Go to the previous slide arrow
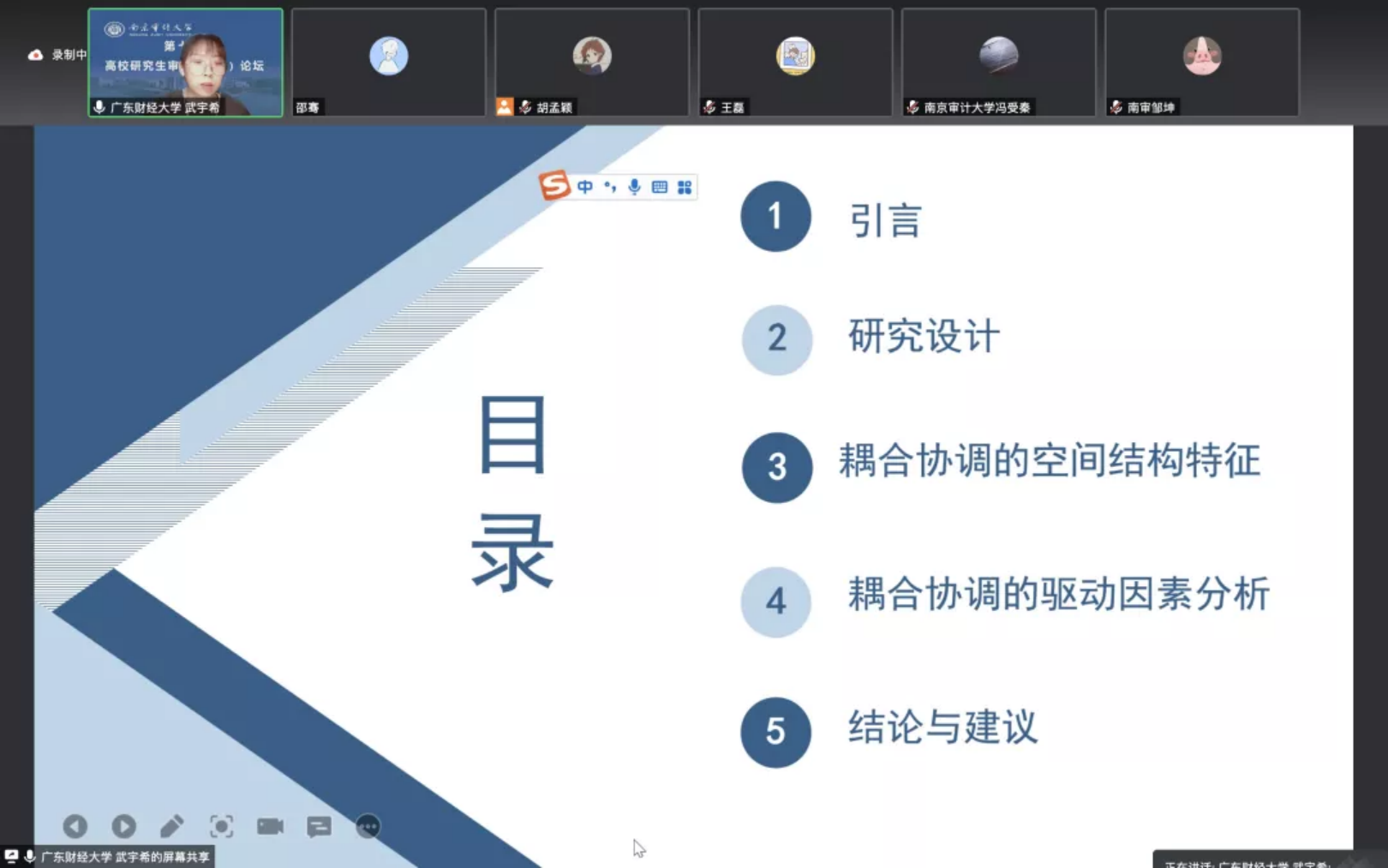1388x868 pixels. (x=75, y=826)
